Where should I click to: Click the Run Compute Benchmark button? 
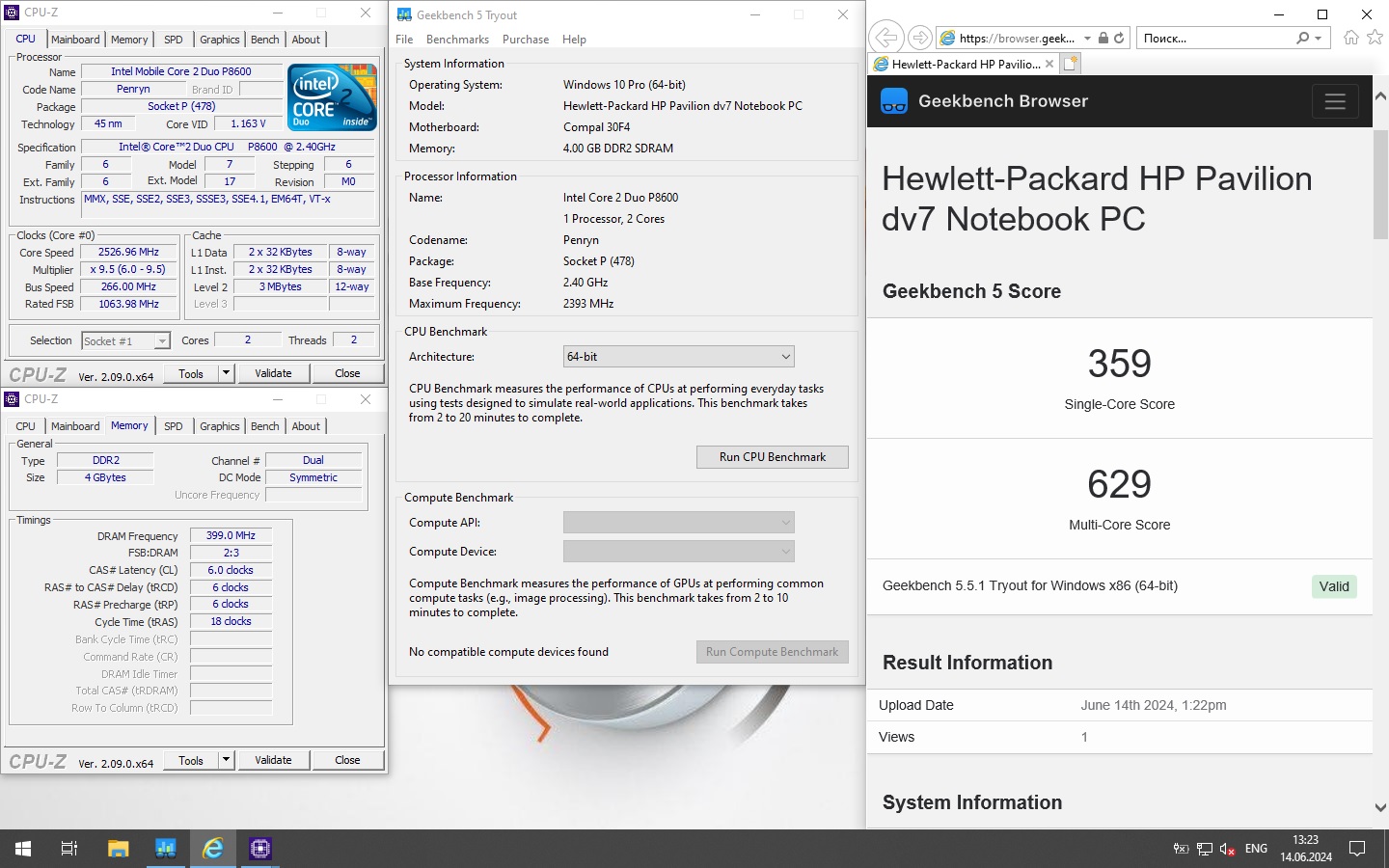coord(773,652)
